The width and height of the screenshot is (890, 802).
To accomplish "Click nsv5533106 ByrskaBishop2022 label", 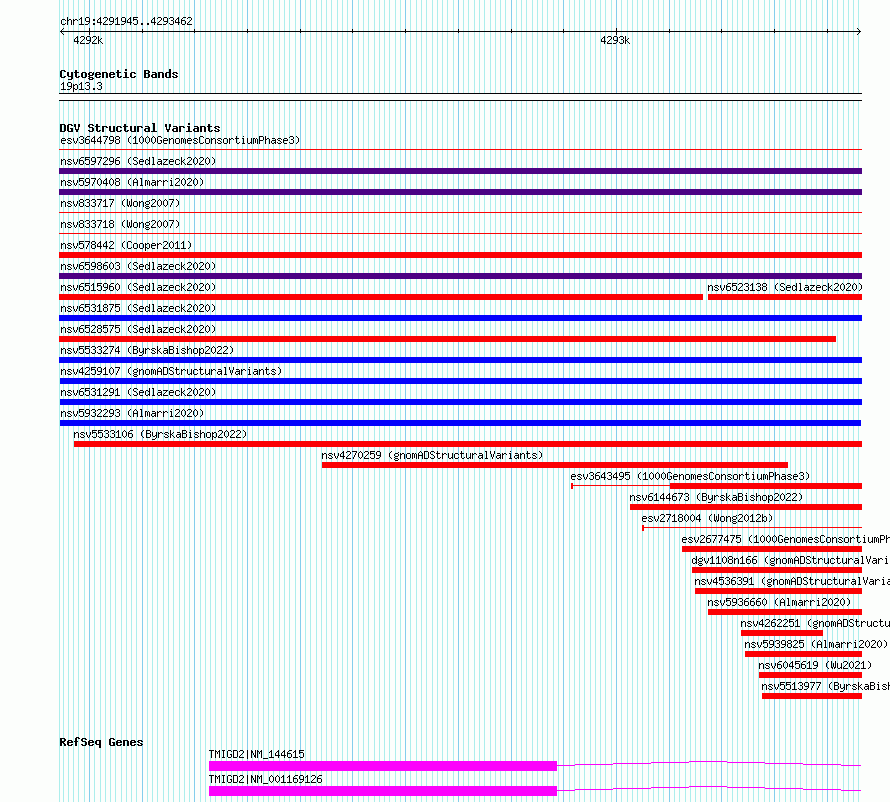I will pyautogui.click(x=160, y=434).
